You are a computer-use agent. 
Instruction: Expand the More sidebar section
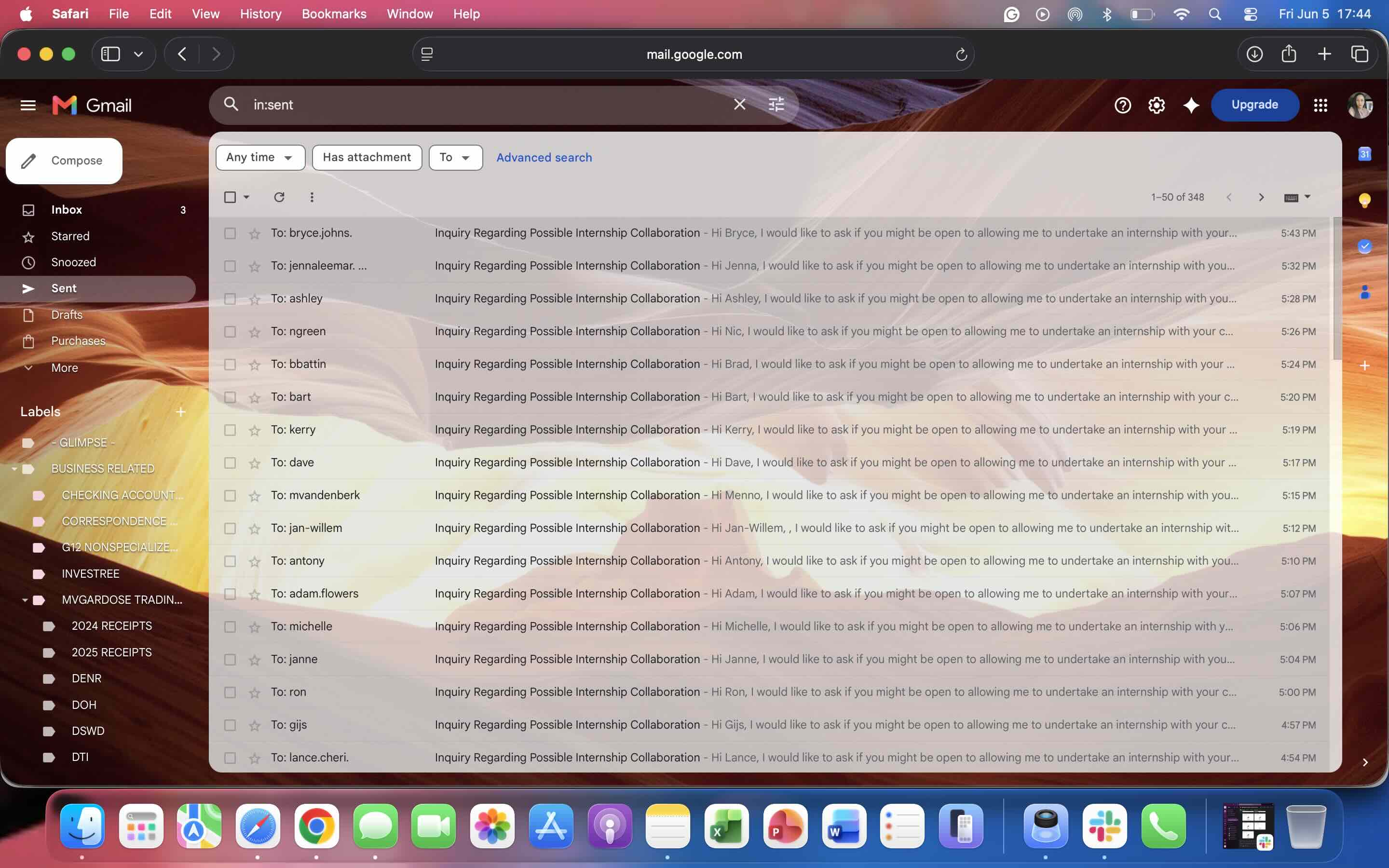(x=64, y=367)
